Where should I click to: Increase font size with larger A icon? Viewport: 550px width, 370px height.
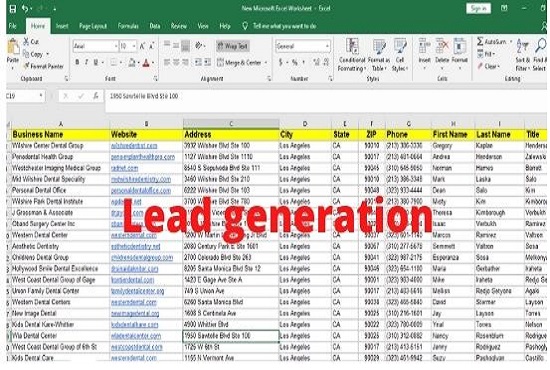(x=142, y=46)
